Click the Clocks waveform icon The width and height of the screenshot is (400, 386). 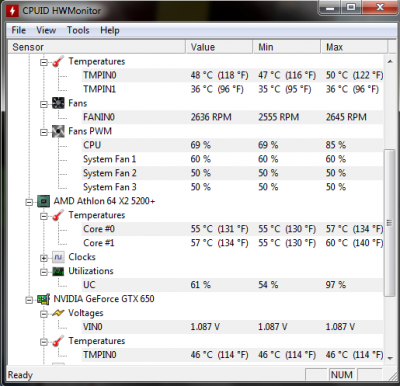[58, 257]
